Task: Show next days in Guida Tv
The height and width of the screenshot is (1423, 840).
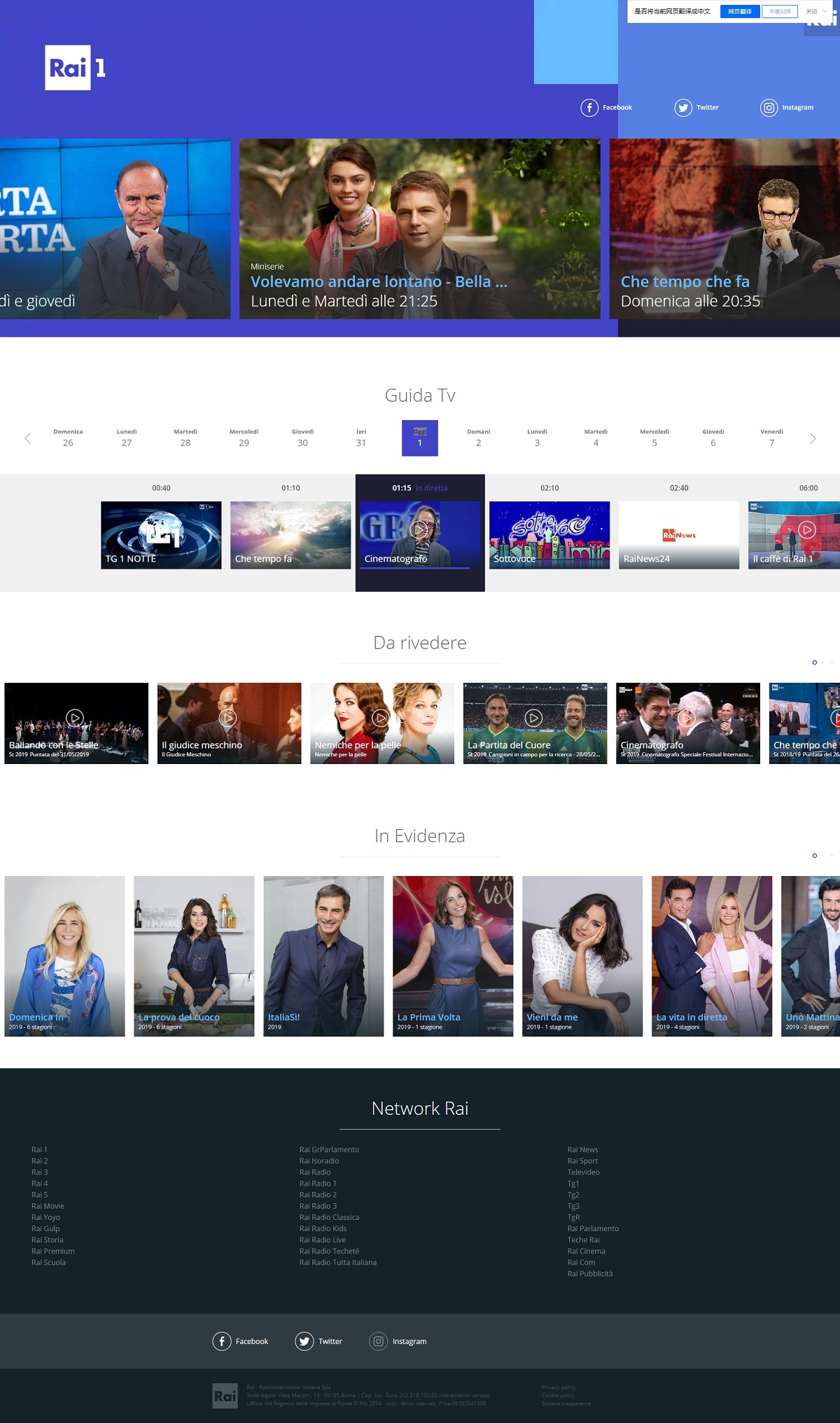Action: [x=813, y=438]
